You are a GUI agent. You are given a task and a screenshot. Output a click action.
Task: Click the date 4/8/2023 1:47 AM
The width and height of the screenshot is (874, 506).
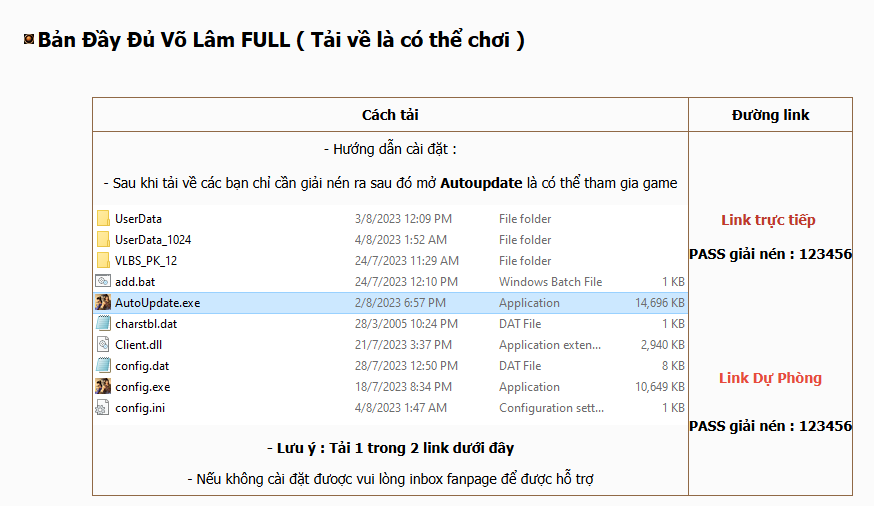click(401, 408)
